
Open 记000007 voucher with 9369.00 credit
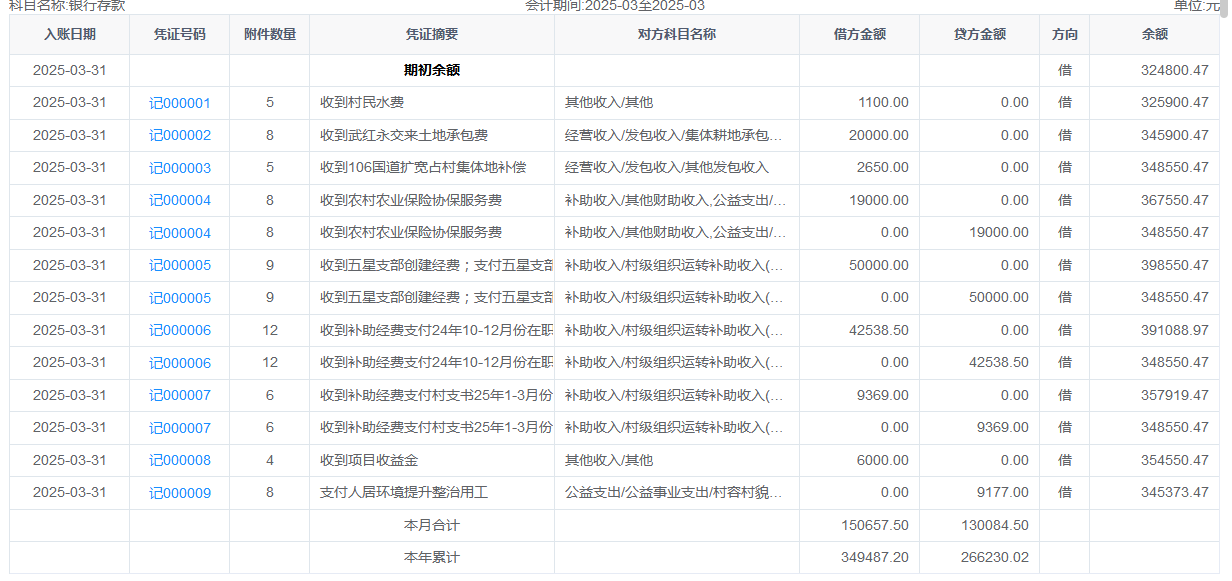[x=180, y=428]
